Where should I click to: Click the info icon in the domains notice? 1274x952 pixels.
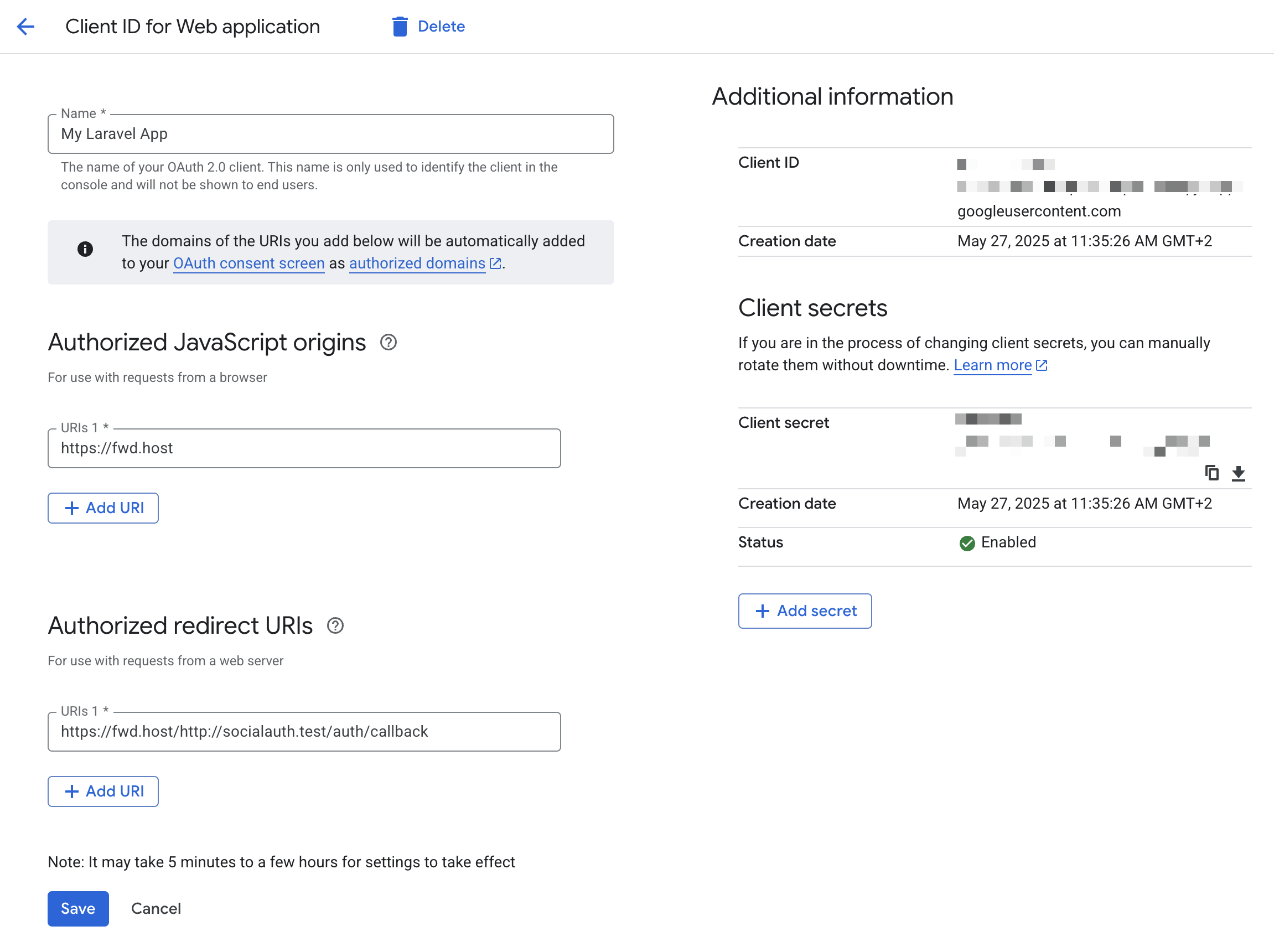coord(85,250)
